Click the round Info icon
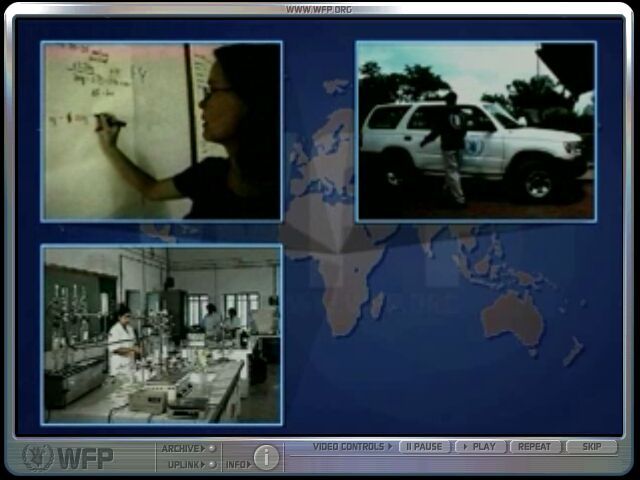 (x=266, y=458)
